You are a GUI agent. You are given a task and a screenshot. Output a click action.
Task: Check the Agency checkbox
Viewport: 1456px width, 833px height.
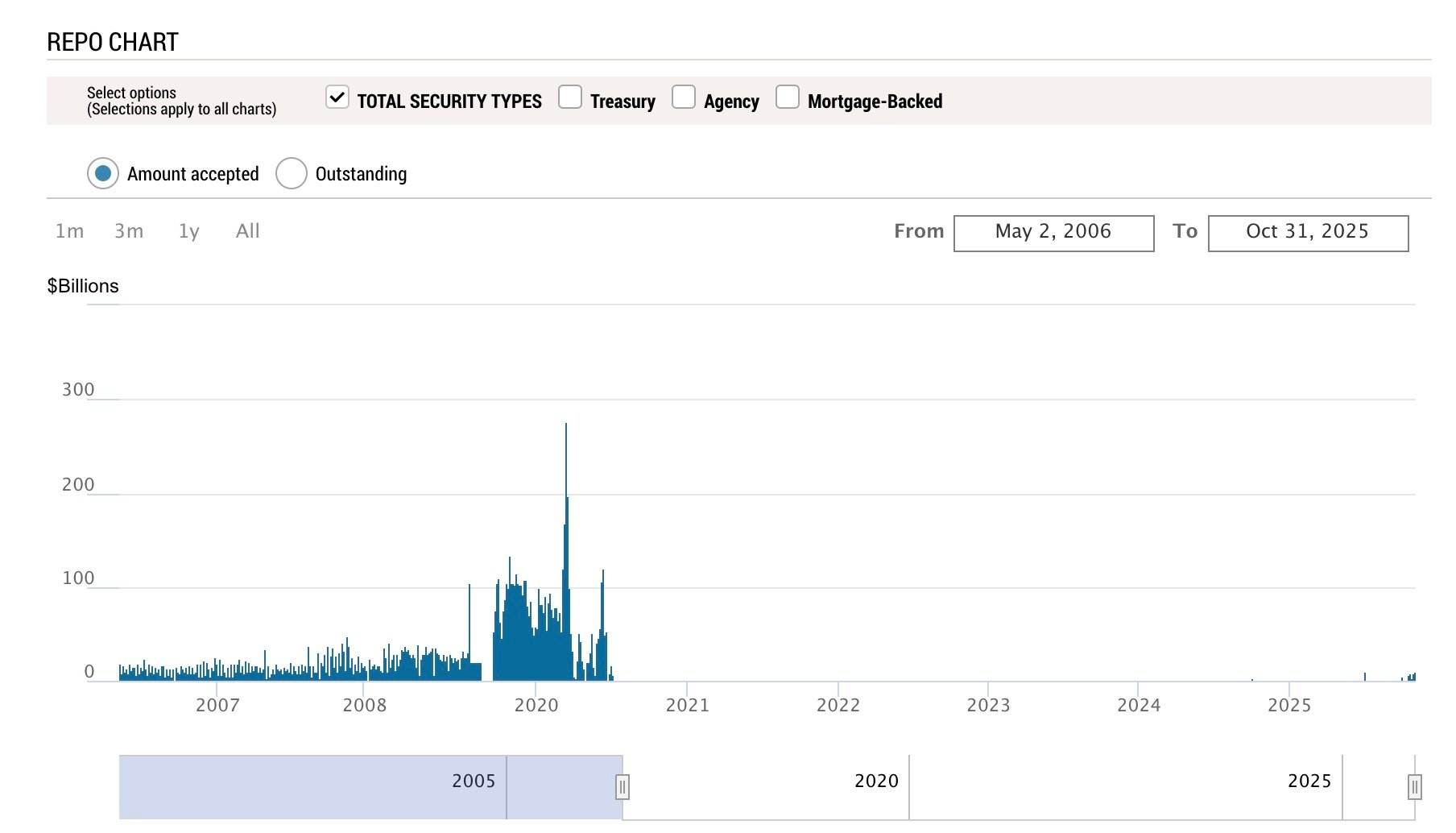point(683,97)
